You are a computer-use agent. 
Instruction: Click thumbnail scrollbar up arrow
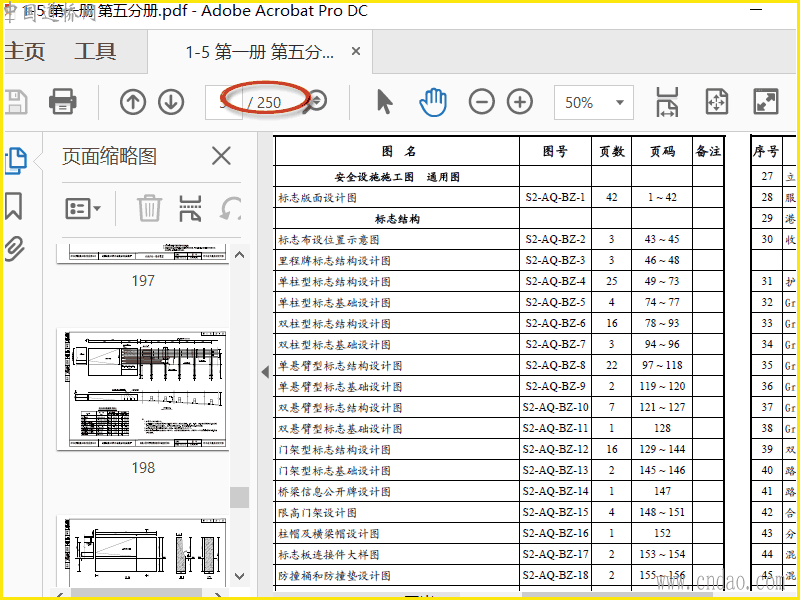[x=239, y=255]
